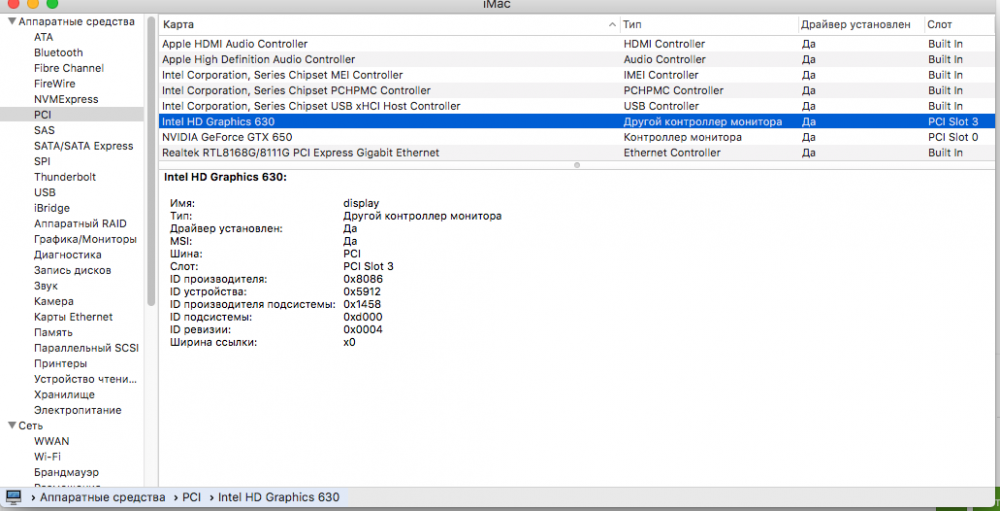This screenshot has width=1000, height=511.
Task: Click the device ID value 0x5912
Action: click(362, 292)
